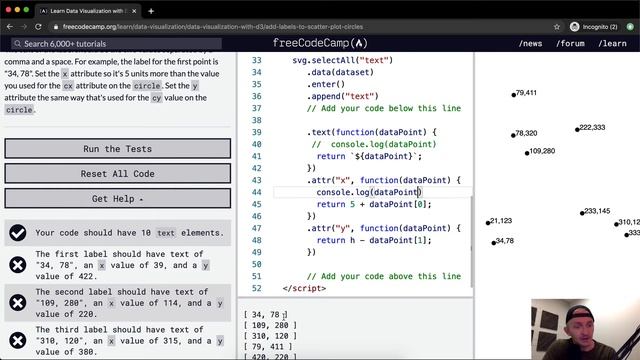
Task: Open the Get Help dropdown
Action: [x=118, y=198]
